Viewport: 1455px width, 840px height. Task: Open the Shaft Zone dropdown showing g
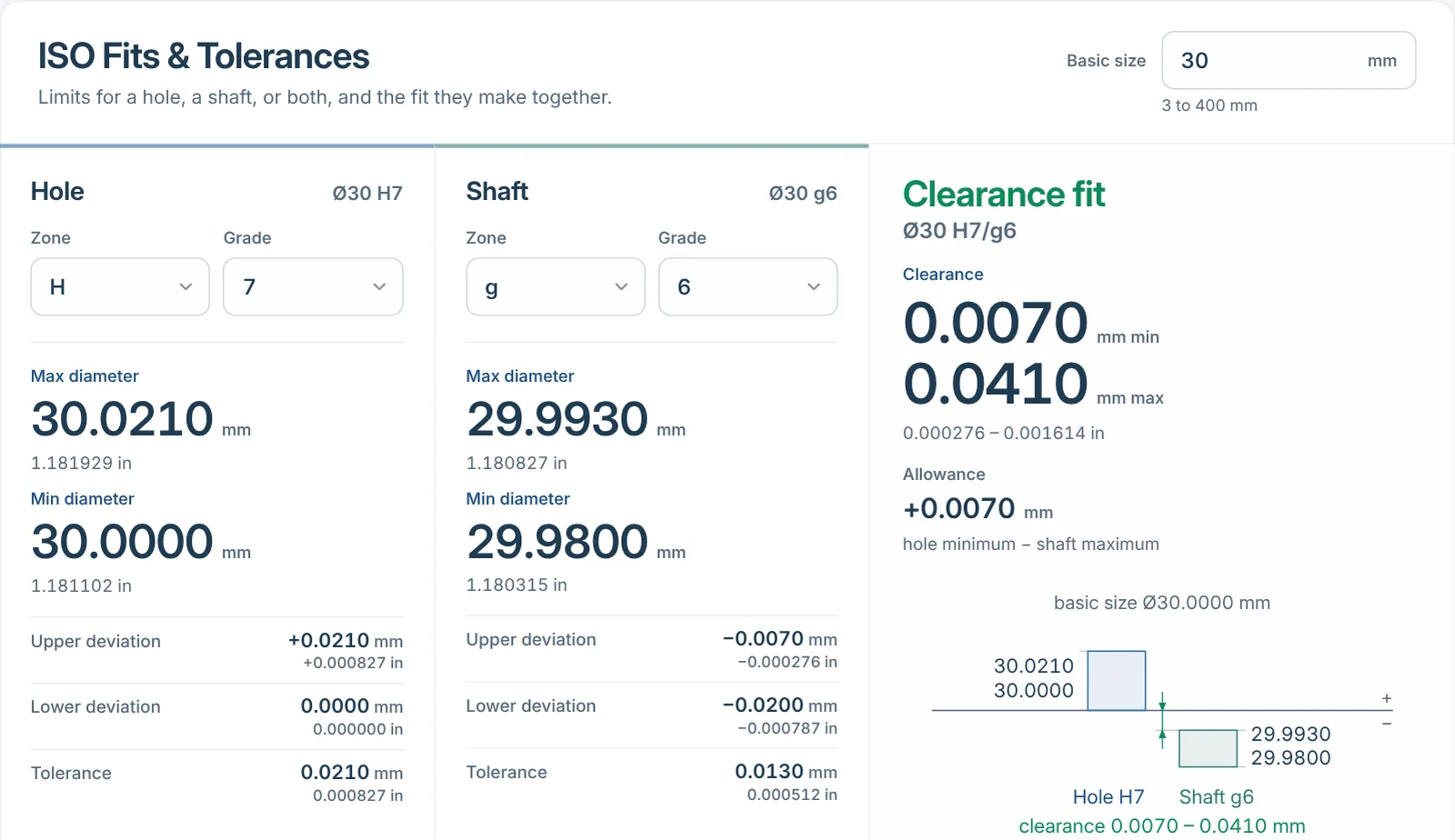[556, 286]
